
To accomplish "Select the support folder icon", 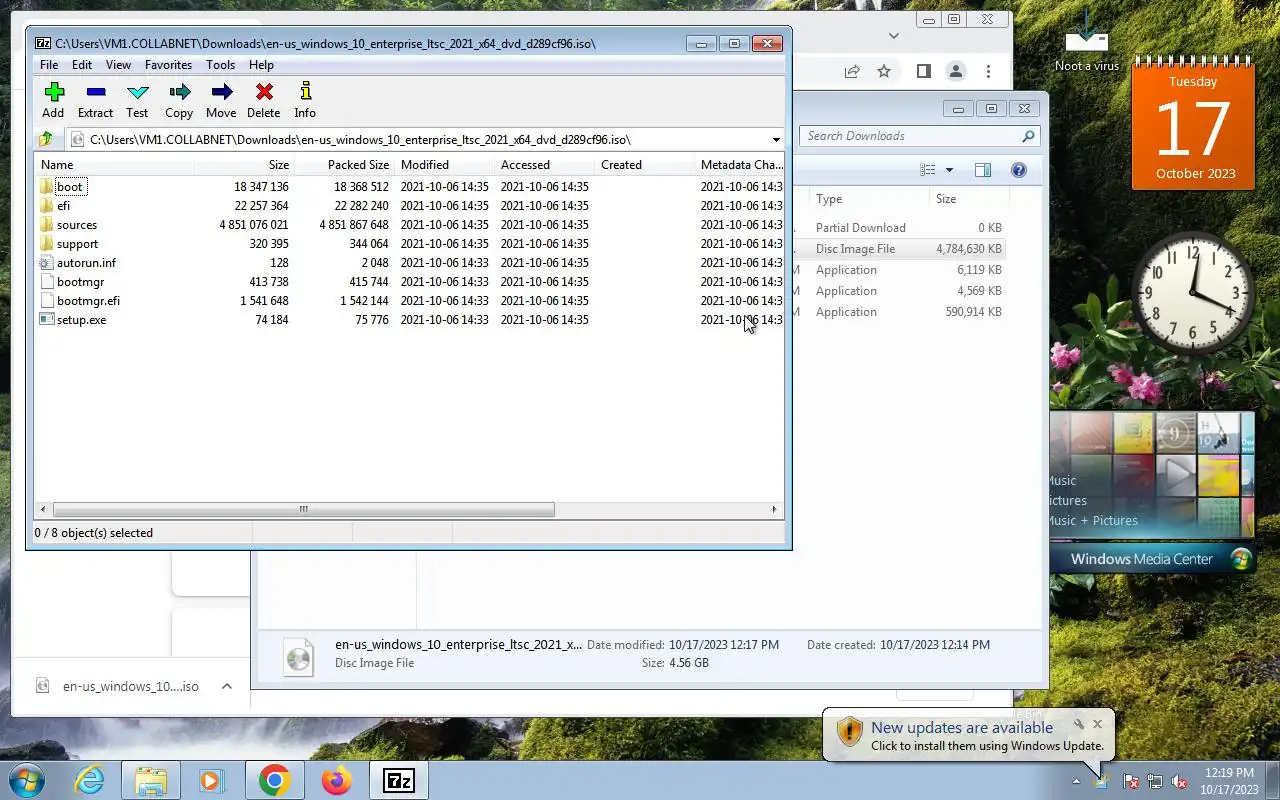I will click(46, 244).
